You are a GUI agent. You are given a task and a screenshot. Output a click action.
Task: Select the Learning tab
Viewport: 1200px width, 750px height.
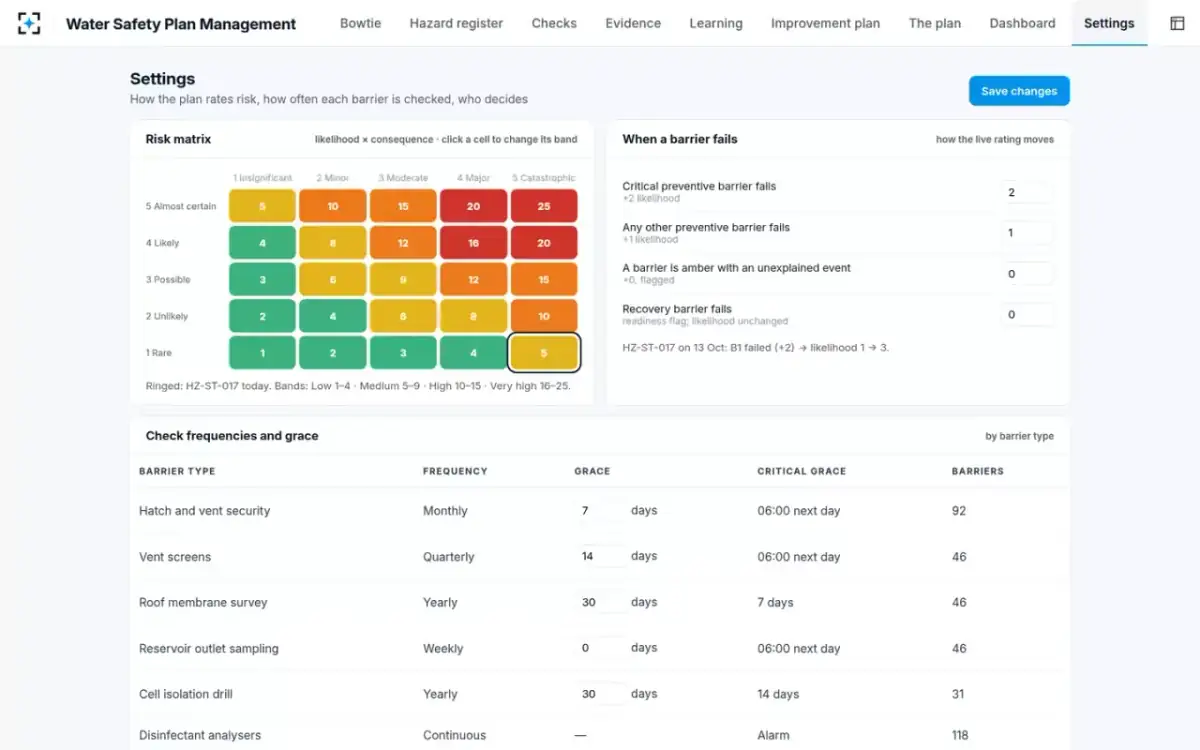(x=716, y=23)
